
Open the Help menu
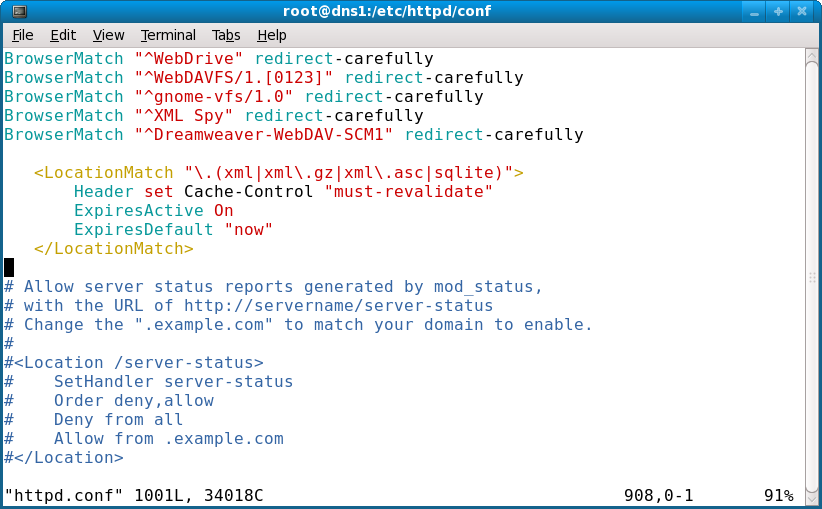[272, 35]
